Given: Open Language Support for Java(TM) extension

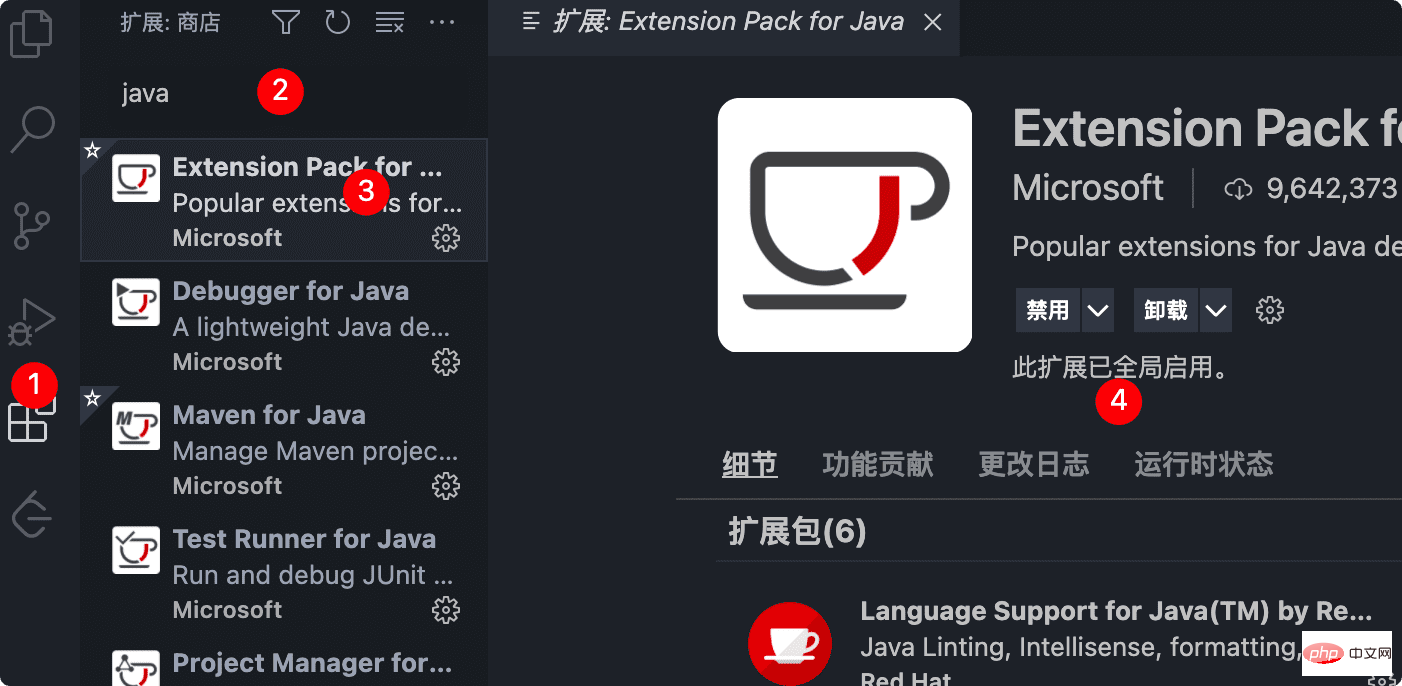Looking at the screenshot, I should [1116, 611].
